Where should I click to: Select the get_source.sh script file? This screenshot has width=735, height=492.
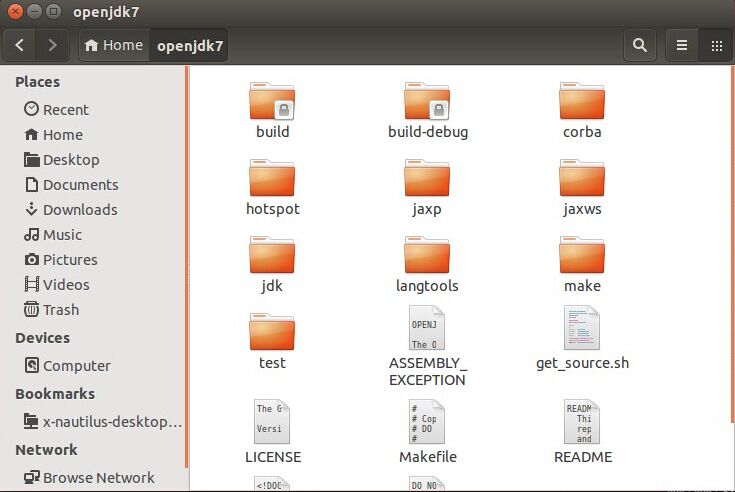pyautogui.click(x=582, y=329)
